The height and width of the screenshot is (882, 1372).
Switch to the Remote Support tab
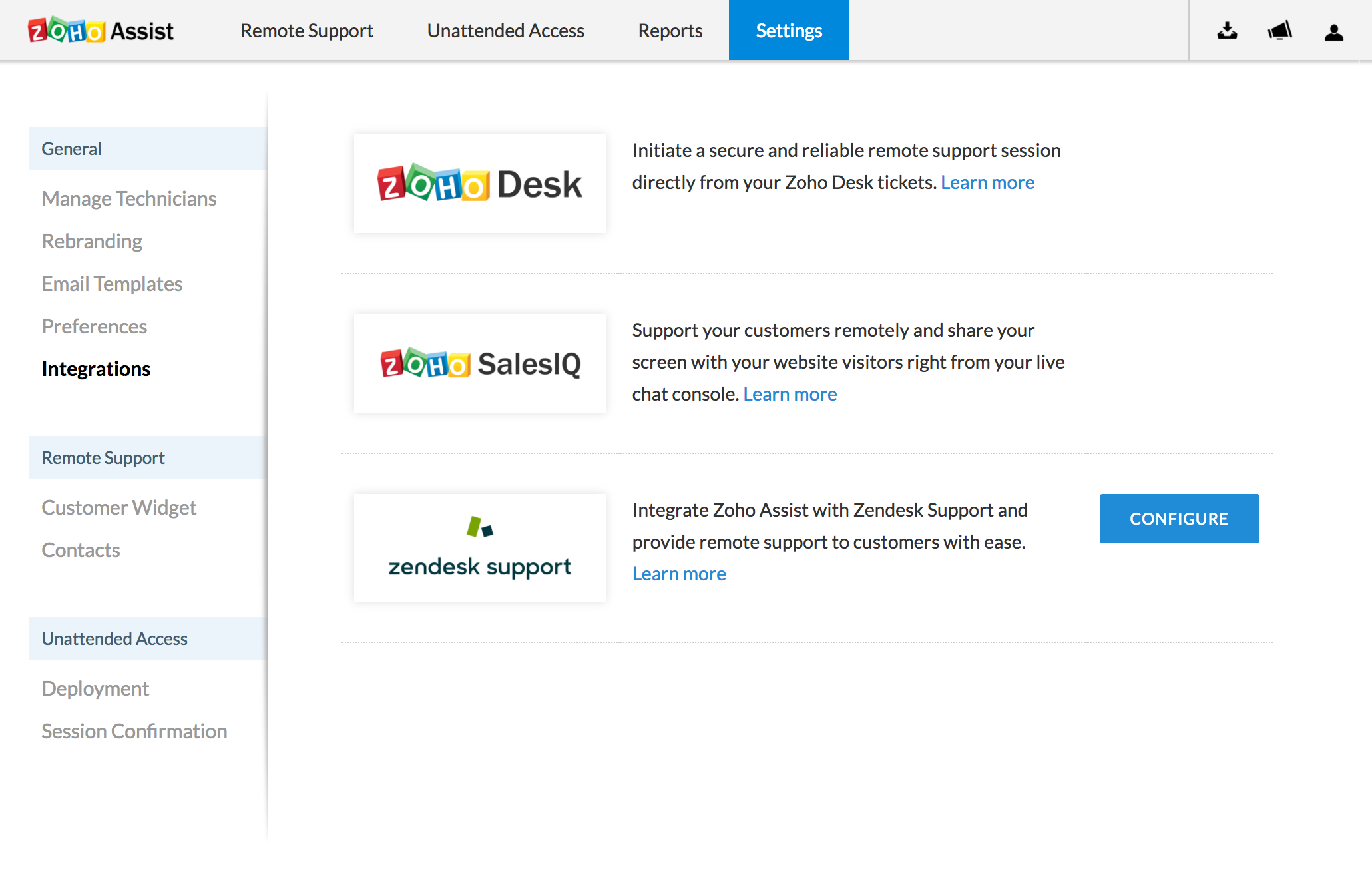(x=306, y=31)
